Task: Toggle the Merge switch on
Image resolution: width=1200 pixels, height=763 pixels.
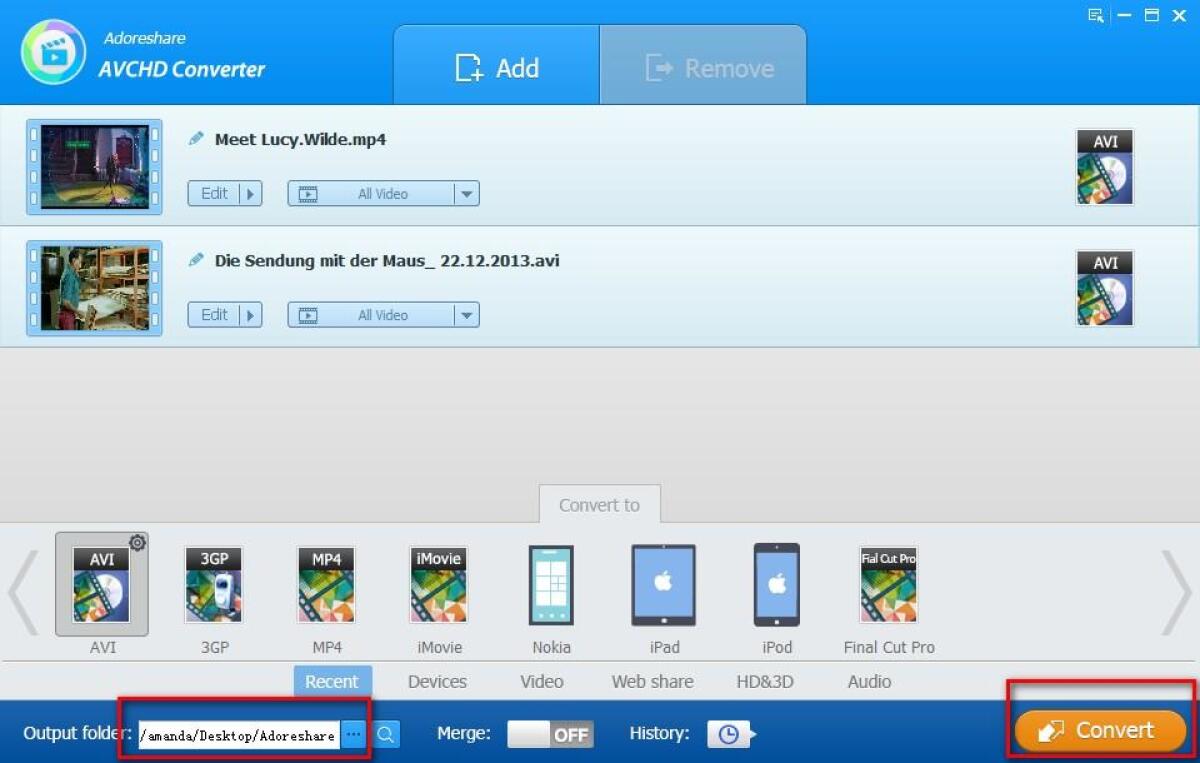Action: coord(549,733)
